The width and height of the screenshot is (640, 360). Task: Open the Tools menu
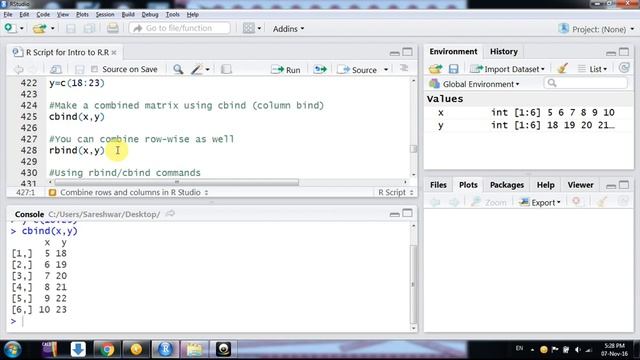pos(172,14)
